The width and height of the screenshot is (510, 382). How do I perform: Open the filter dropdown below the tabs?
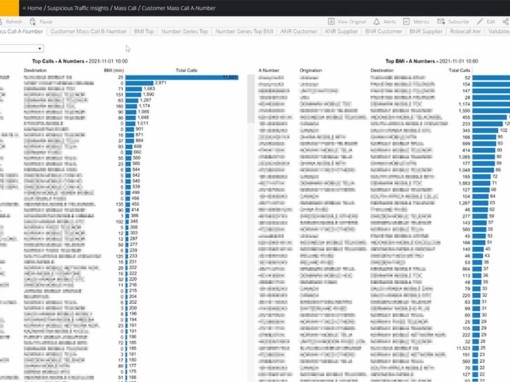point(22,49)
